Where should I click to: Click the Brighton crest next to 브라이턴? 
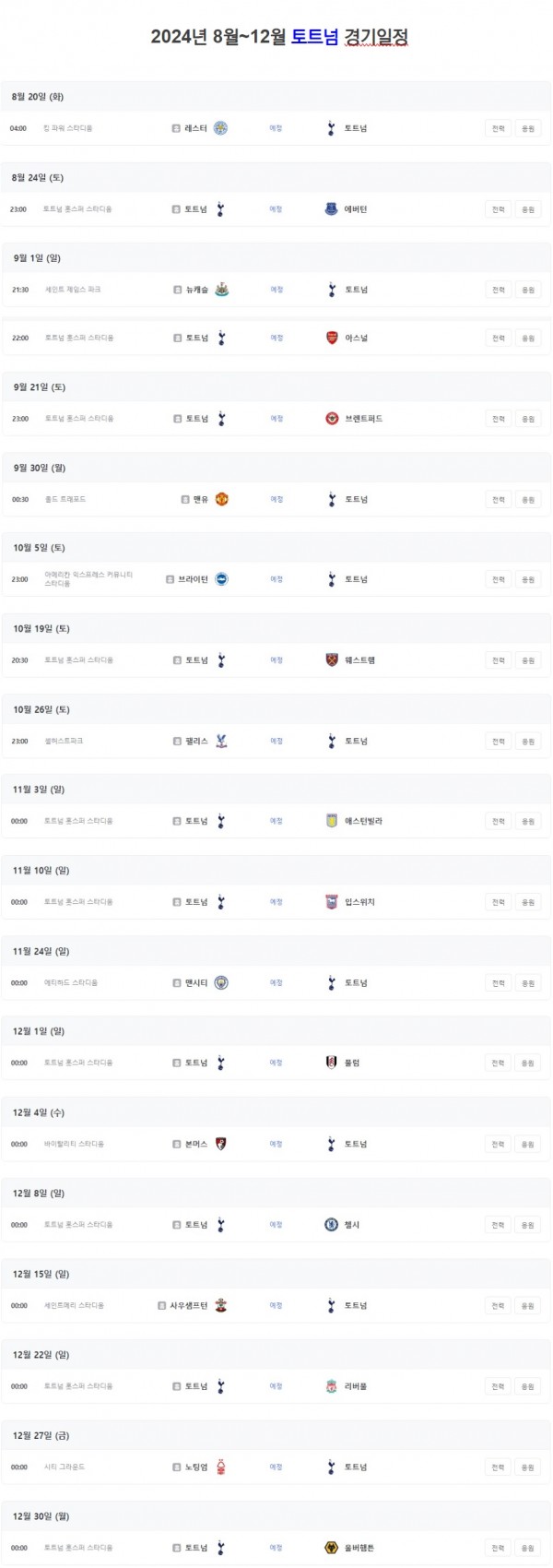coord(221,579)
